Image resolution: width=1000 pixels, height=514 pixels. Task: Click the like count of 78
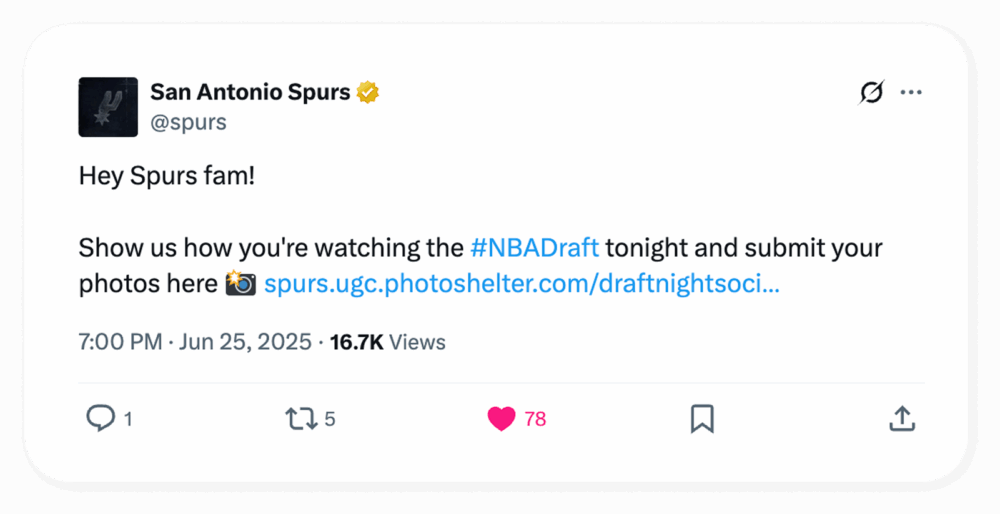pos(535,419)
